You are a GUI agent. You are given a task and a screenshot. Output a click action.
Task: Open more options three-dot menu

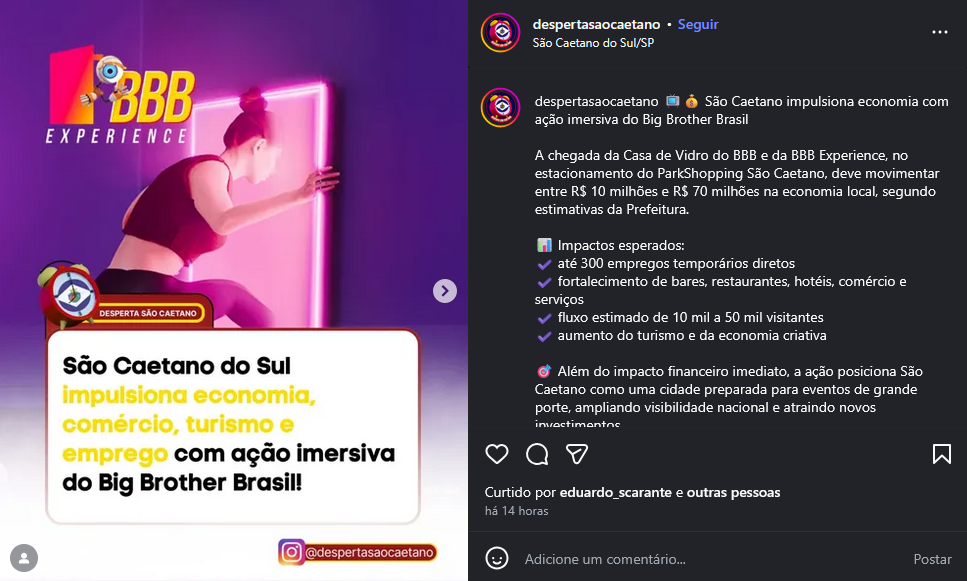click(939, 32)
